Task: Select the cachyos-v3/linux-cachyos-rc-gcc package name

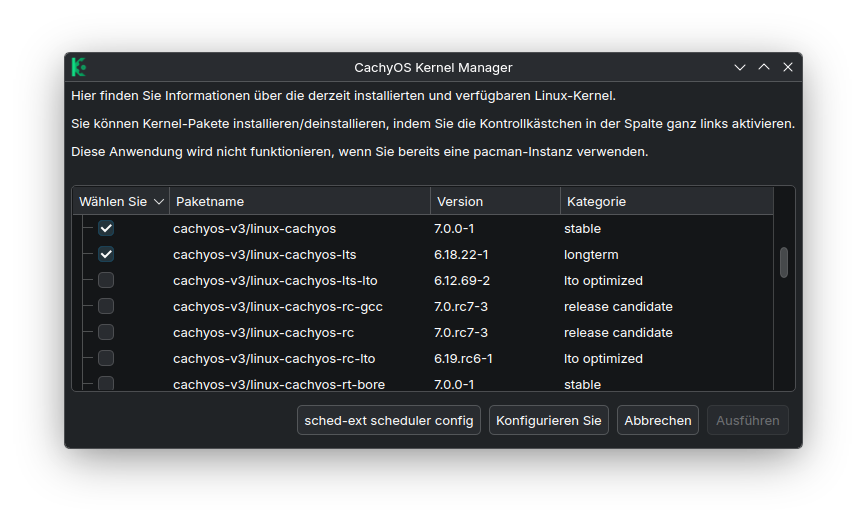Action: 278,306
